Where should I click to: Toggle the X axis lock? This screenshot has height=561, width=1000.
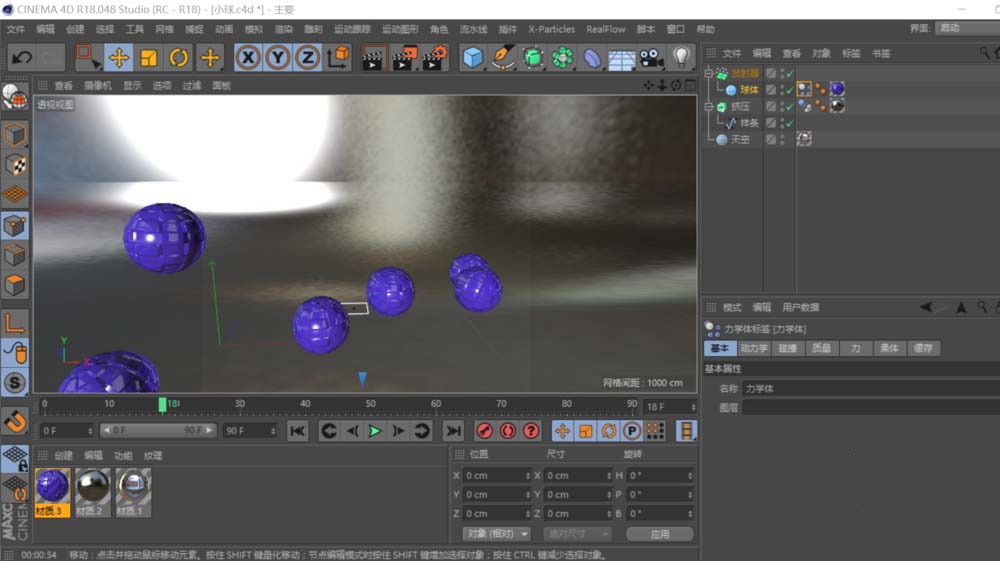pyautogui.click(x=247, y=58)
